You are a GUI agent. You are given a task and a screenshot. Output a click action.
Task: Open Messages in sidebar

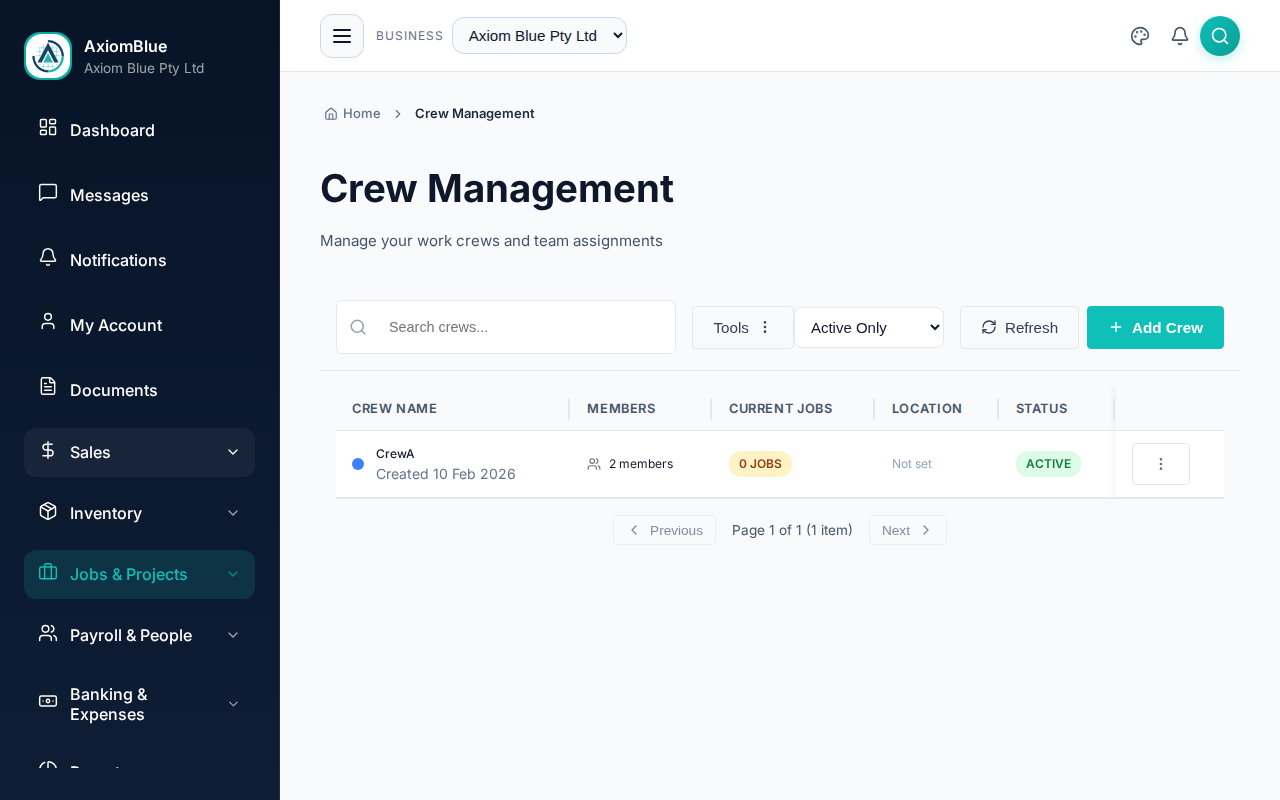click(139, 195)
